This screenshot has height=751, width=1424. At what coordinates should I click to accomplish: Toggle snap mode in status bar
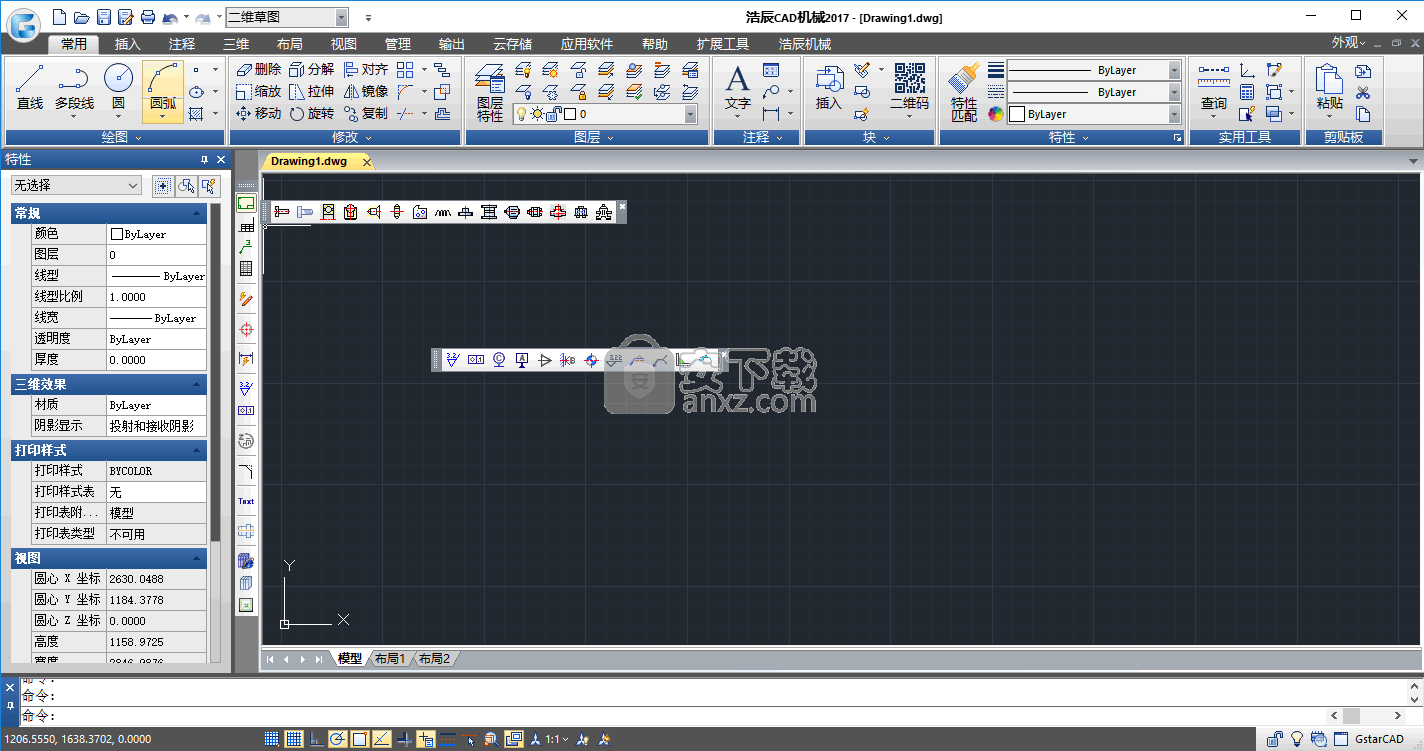click(271, 739)
